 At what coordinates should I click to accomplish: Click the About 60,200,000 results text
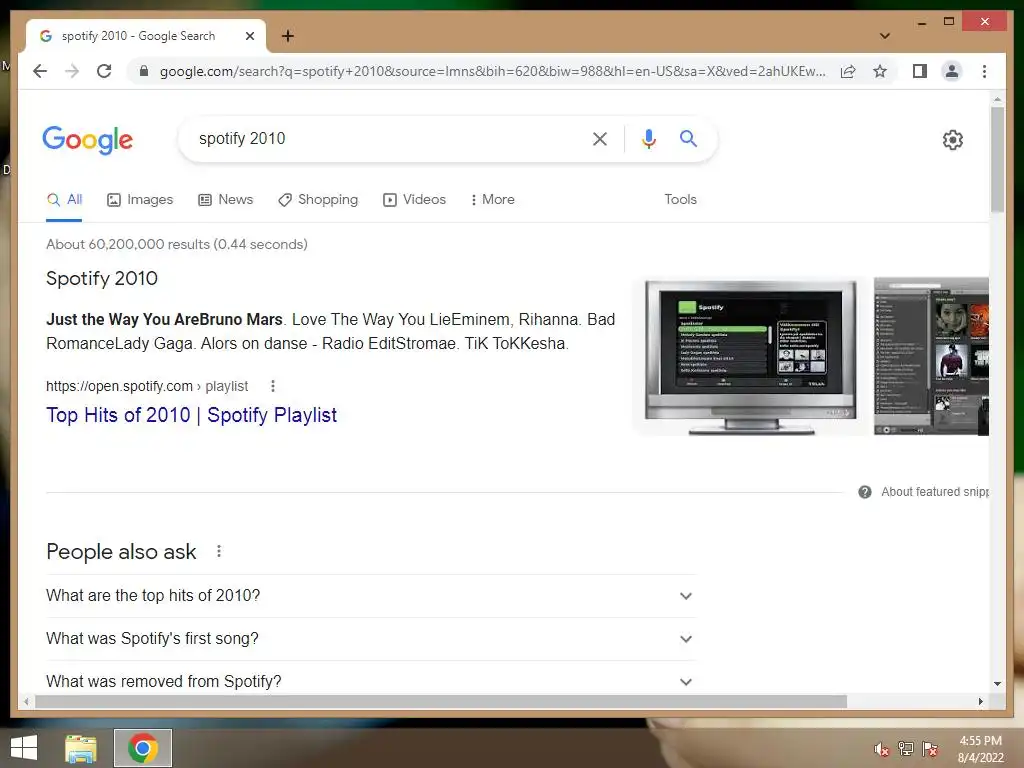(176, 244)
